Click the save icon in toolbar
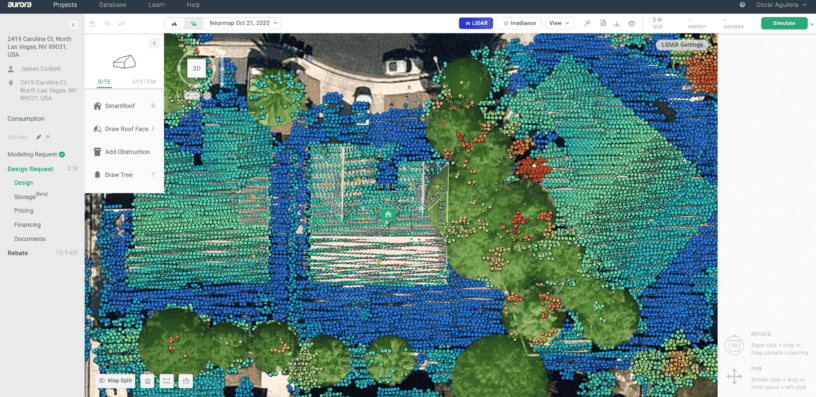This screenshot has width=816, height=397. [x=93, y=23]
